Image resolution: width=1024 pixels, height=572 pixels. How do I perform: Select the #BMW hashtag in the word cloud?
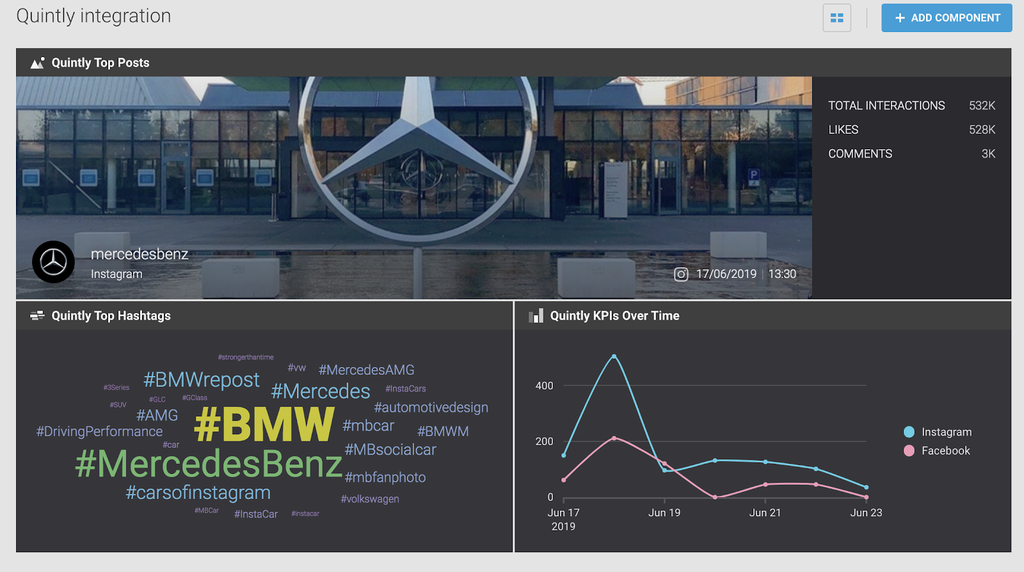(264, 425)
